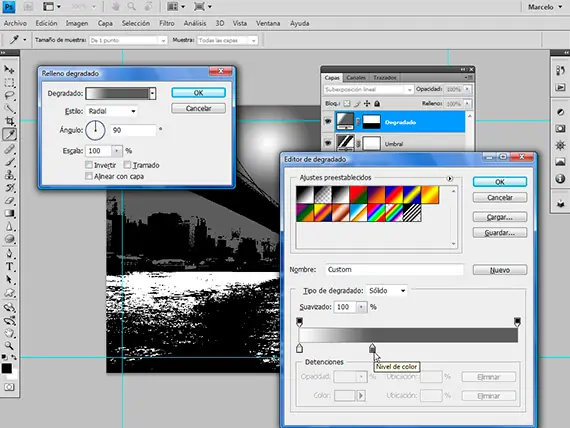Open the Ventana menu

click(x=268, y=23)
